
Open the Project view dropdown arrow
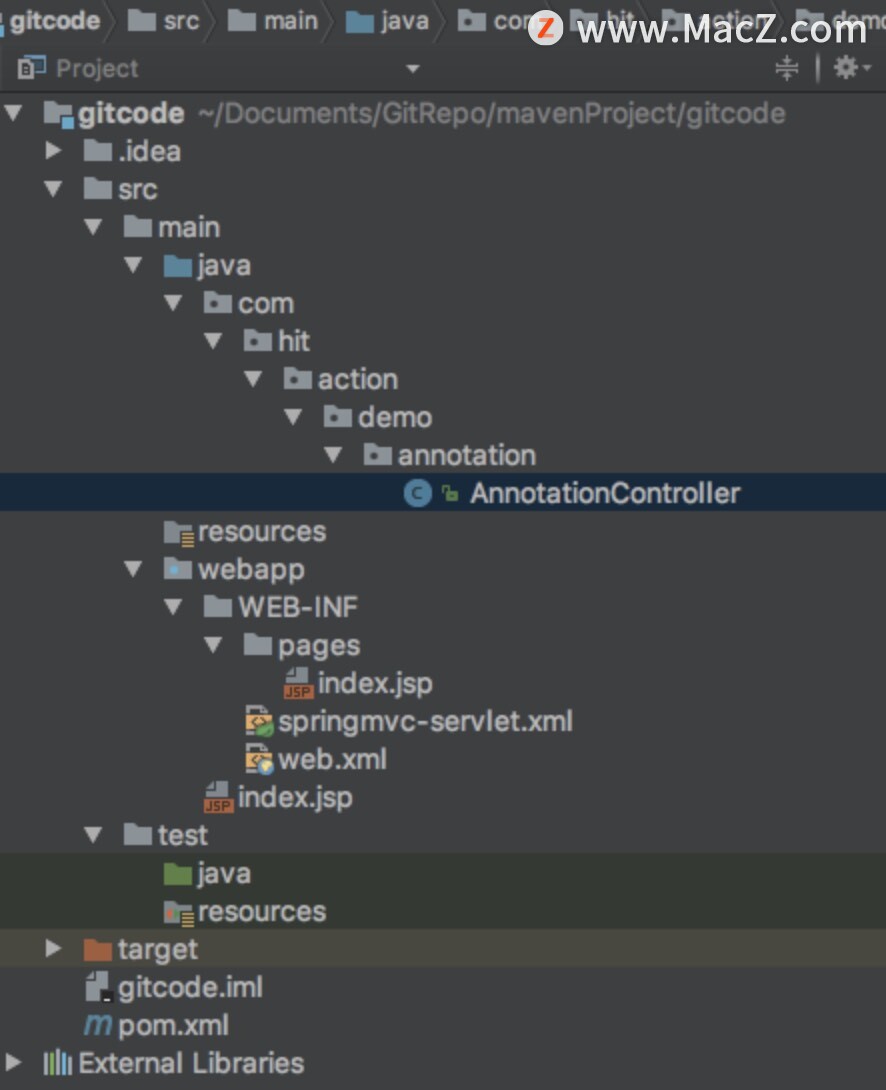pyautogui.click(x=413, y=69)
